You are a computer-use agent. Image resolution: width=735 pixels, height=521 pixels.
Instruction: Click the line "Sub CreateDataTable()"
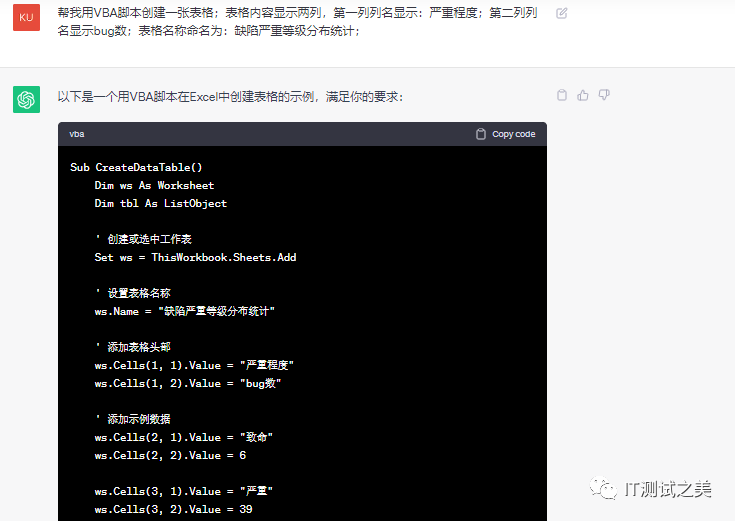[136, 167]
